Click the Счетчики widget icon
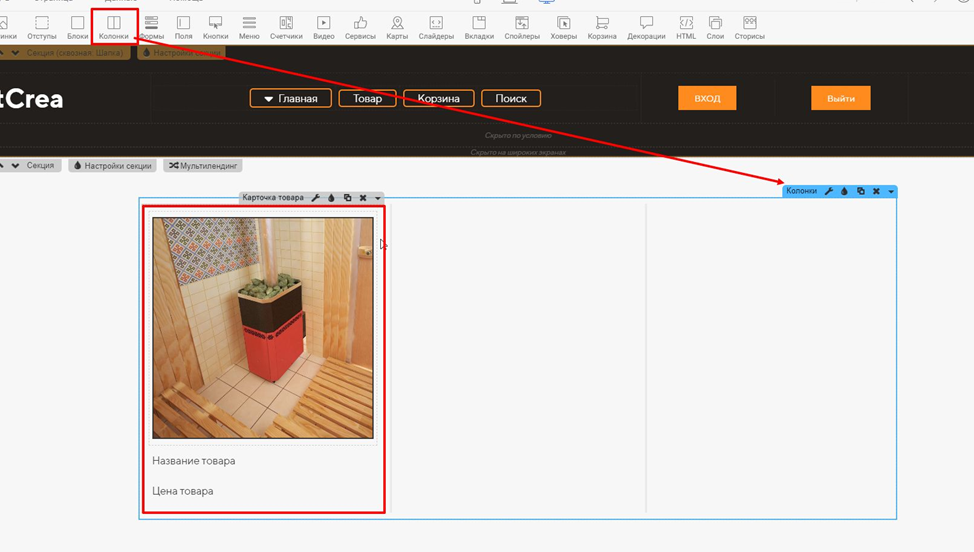 pos(286,28)
